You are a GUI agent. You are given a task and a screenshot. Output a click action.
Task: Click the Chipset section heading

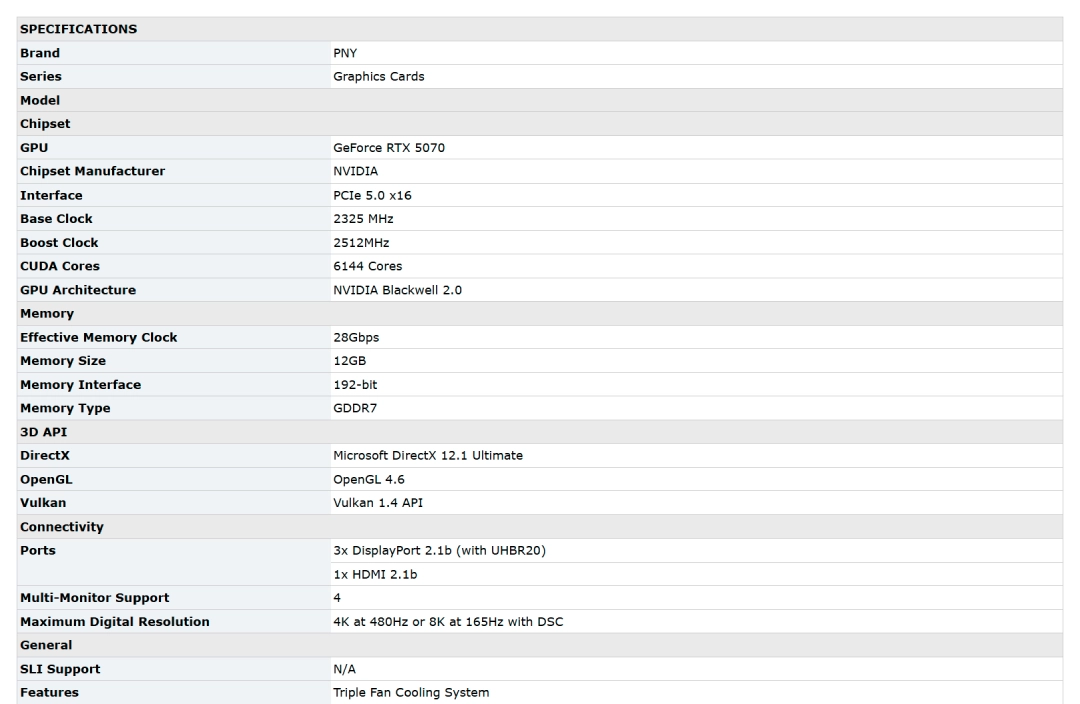[x=47, y=124]
